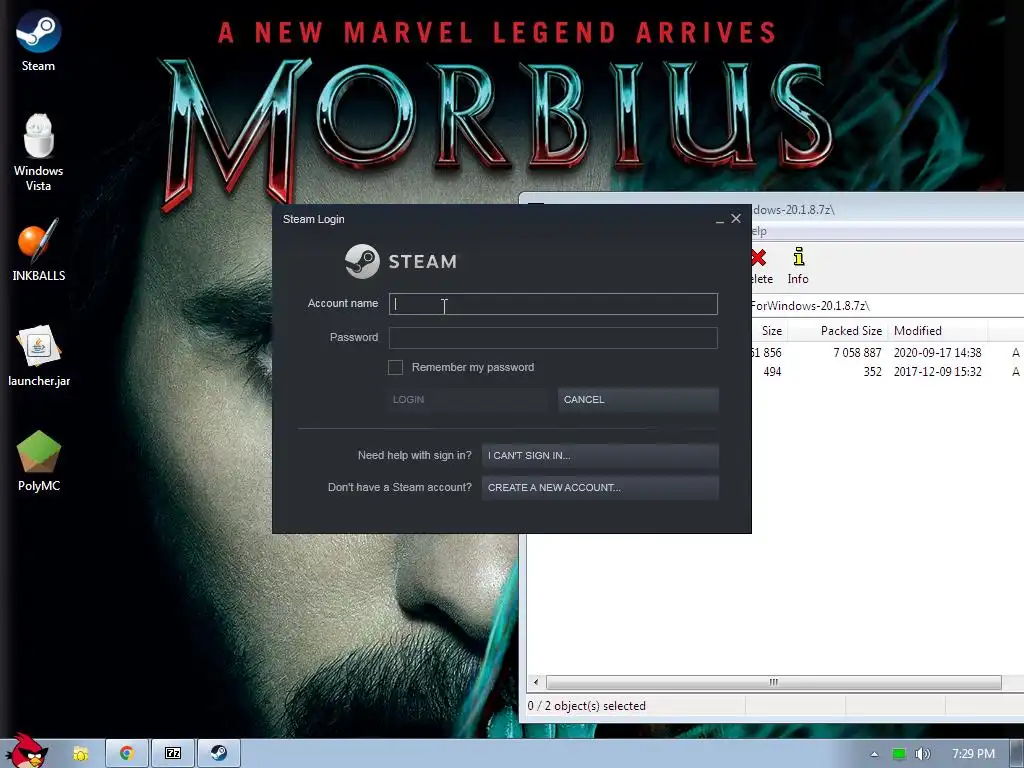Click the 7-Zip horizontal scrollbar thumb

773,682
